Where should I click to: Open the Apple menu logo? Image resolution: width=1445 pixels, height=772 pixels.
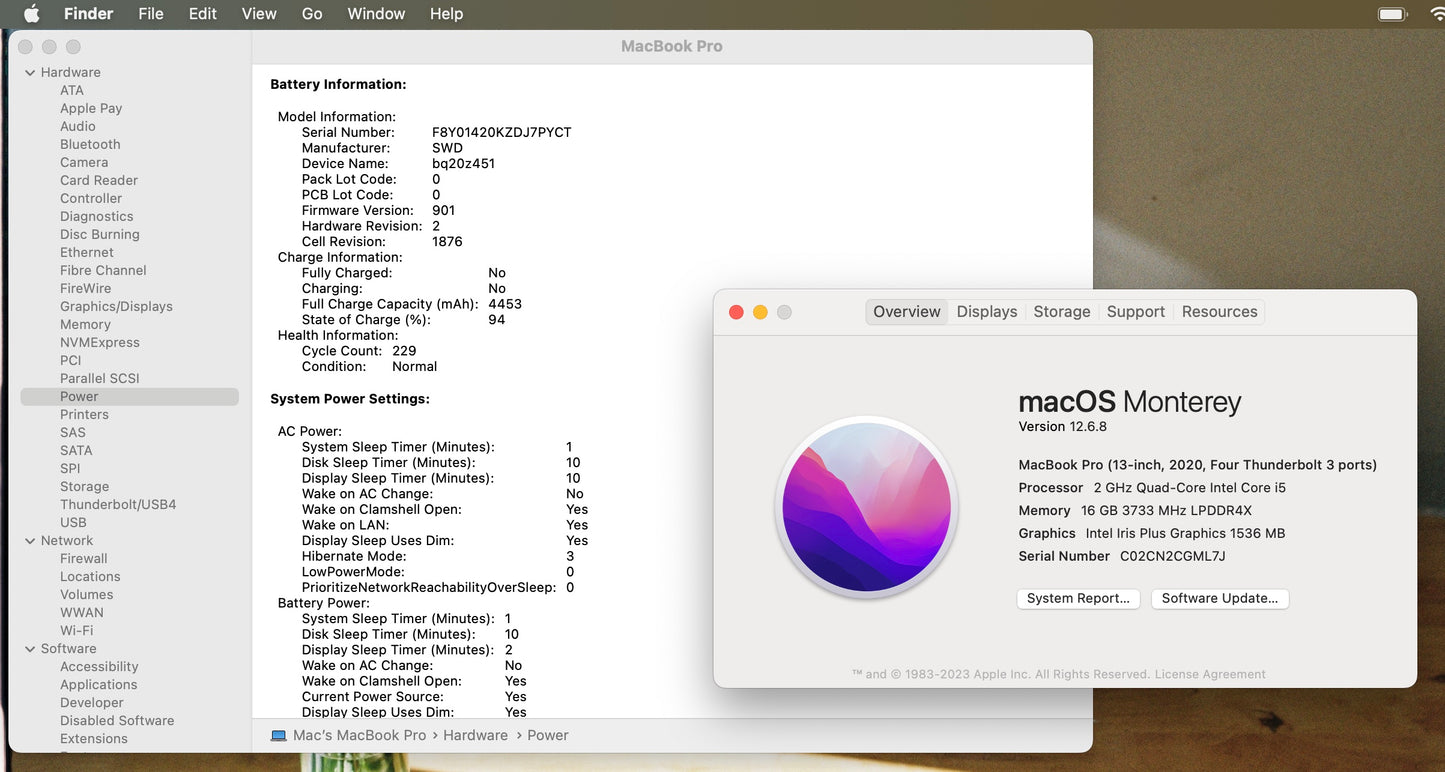click(x=31, y=13)
